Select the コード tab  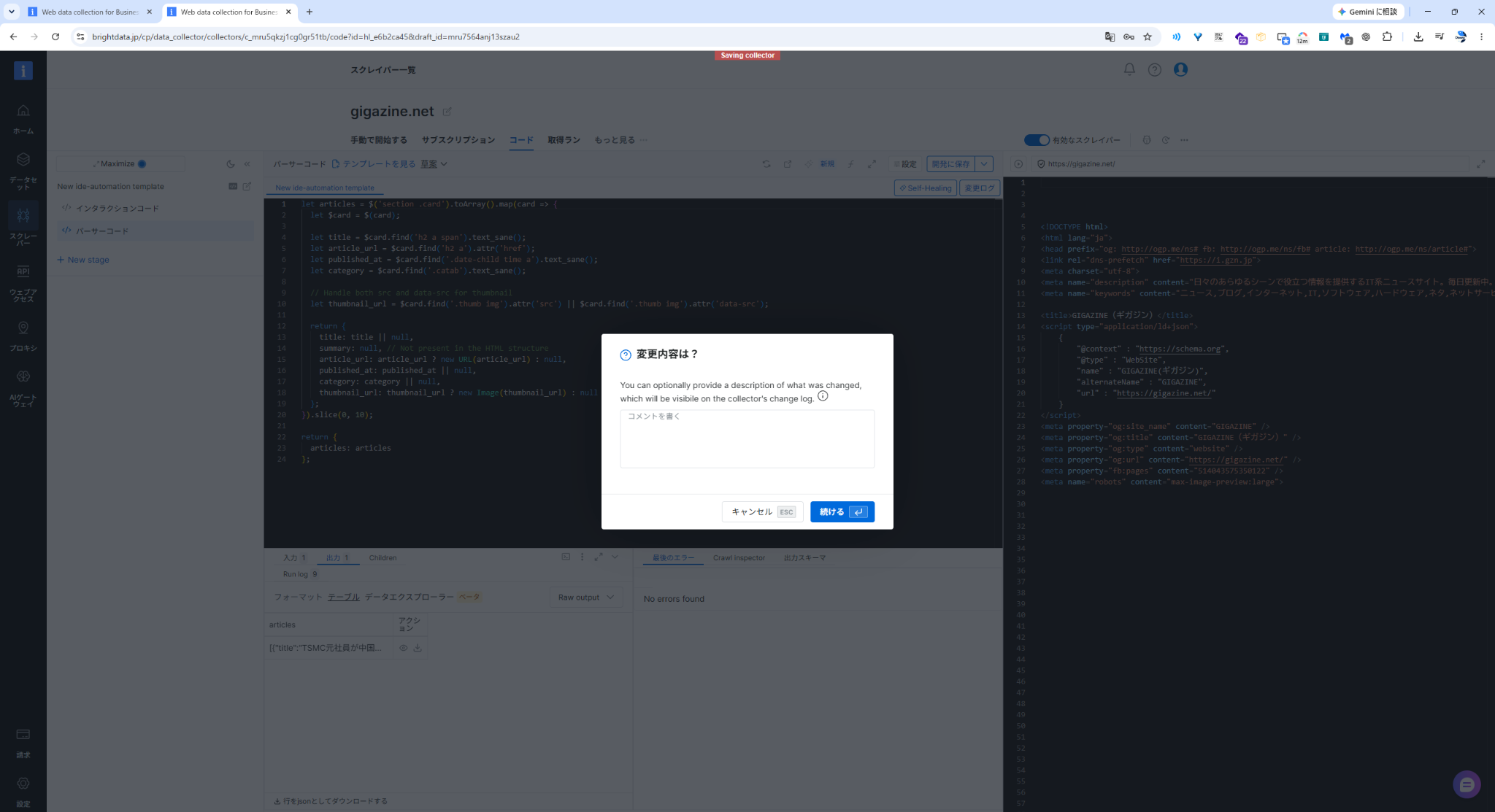pos(521,140)
